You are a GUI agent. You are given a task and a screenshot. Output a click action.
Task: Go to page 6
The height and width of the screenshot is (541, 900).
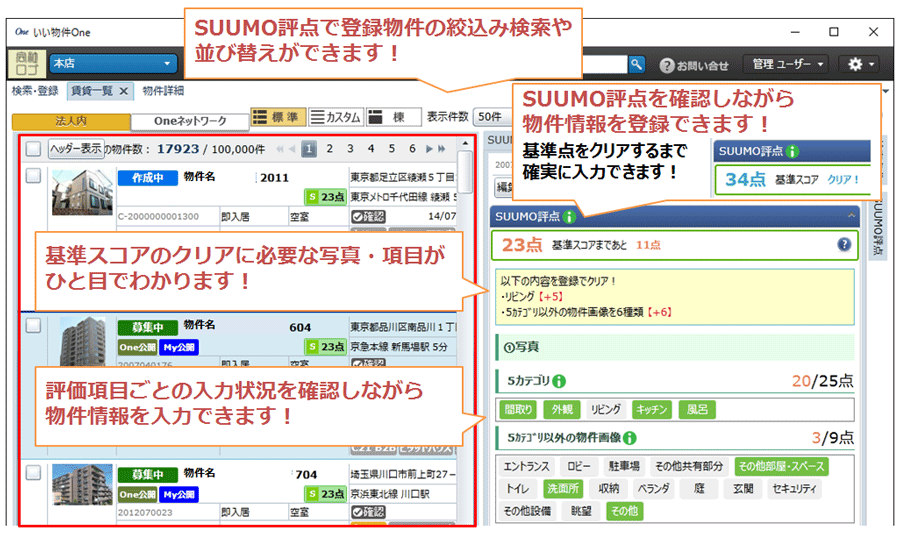tap(412, 149)
